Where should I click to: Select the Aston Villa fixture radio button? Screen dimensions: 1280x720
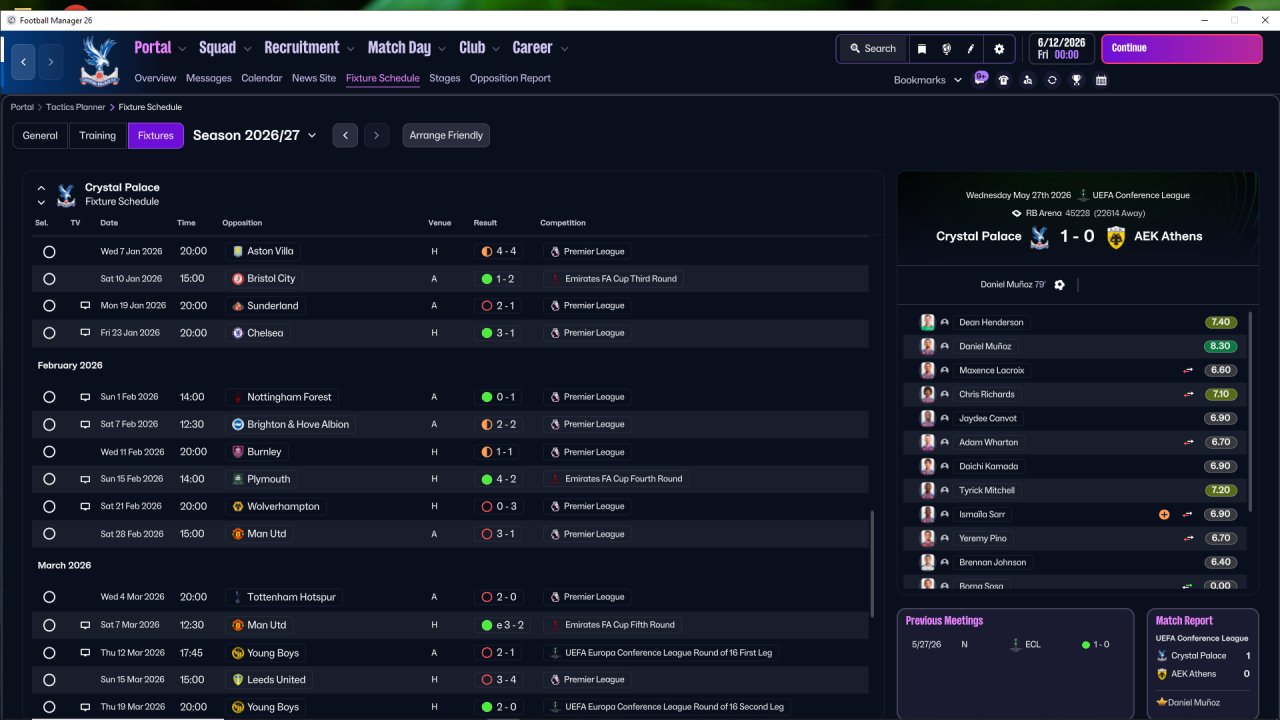point(49,252)
